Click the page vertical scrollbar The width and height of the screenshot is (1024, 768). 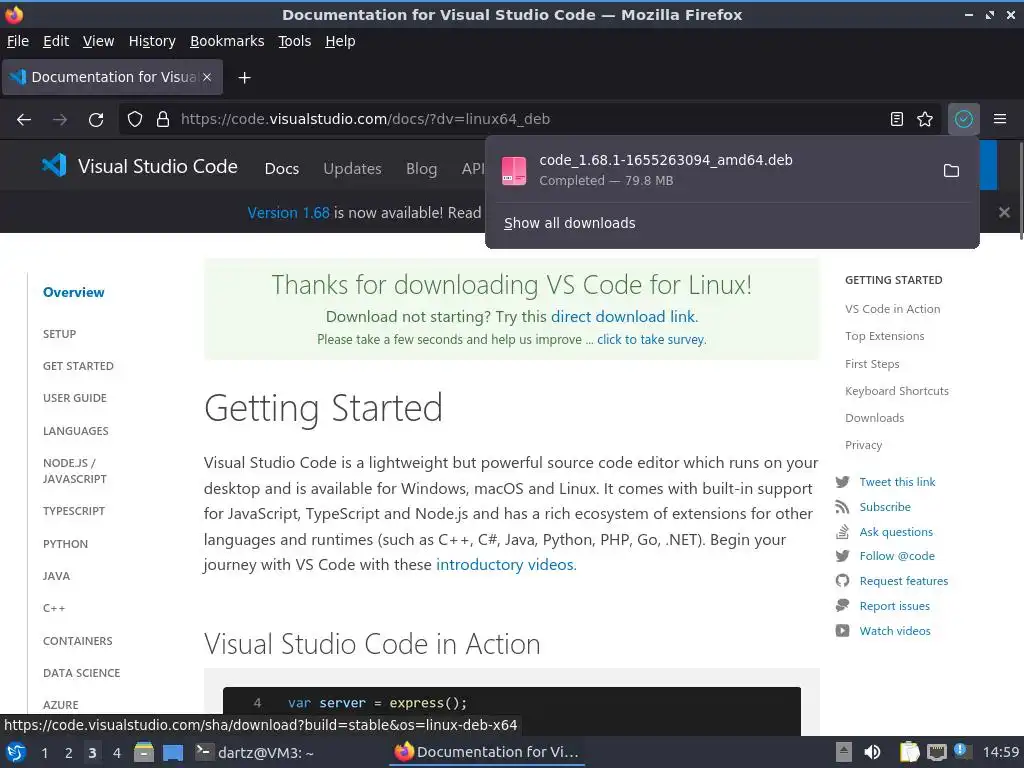(1020, 189)
